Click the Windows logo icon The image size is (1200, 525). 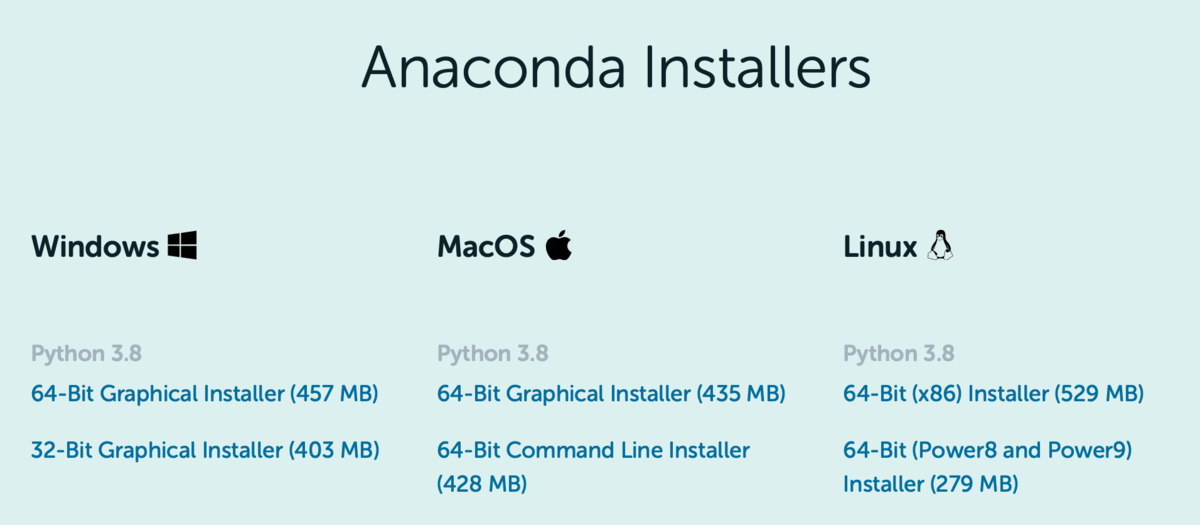pos(182,245)
